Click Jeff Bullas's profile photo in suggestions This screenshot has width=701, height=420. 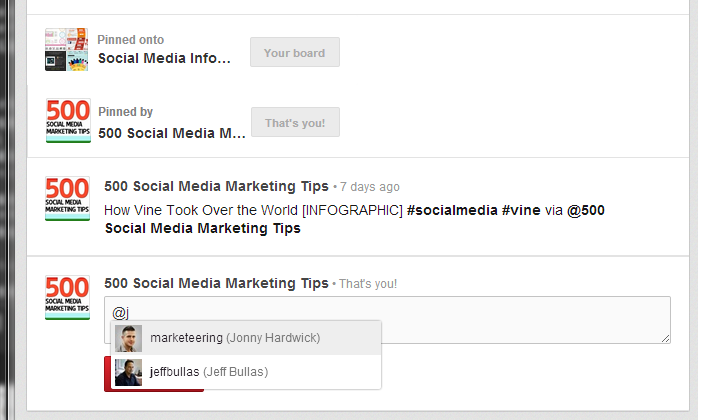point(128,372)
